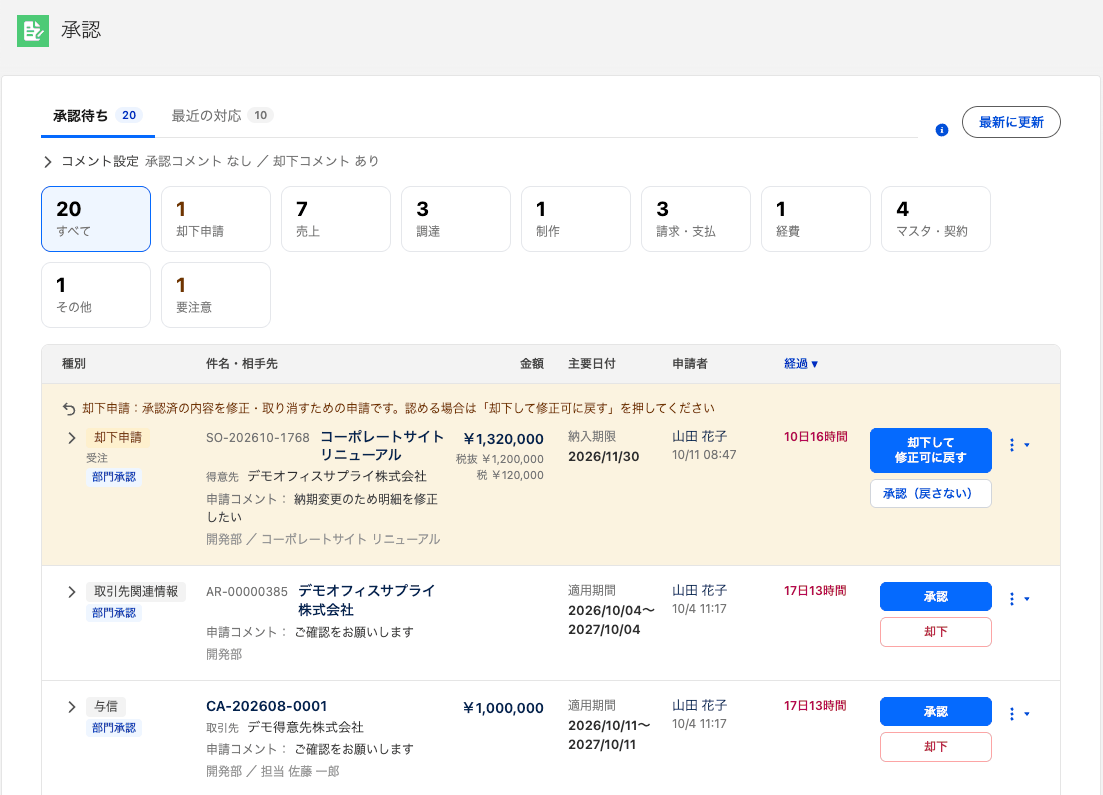Click 承認（戻さない） button
The image size is (1103, 795).
[x=931, y=493]
